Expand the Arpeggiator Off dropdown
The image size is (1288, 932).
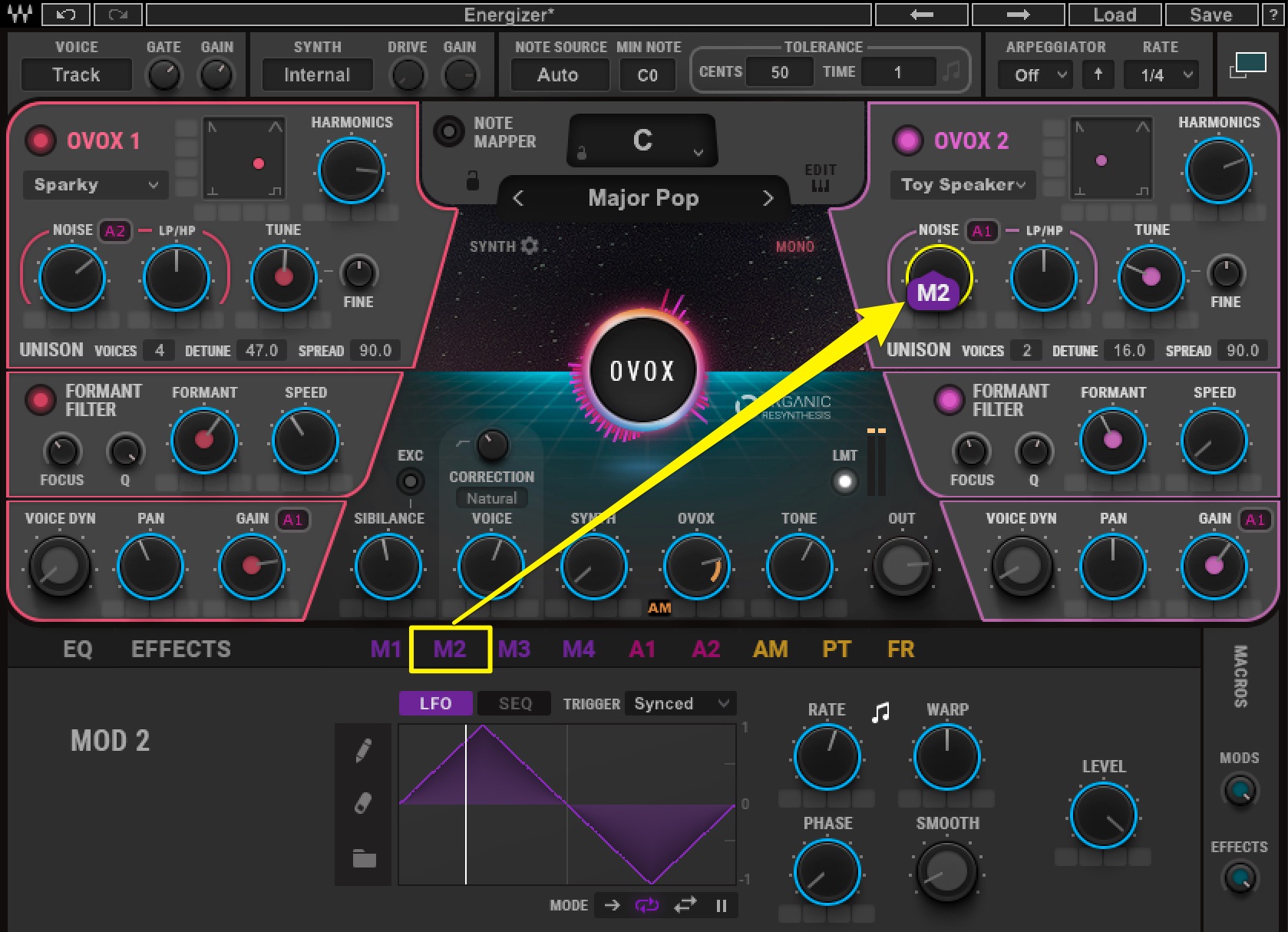[x=1034, y=74]
